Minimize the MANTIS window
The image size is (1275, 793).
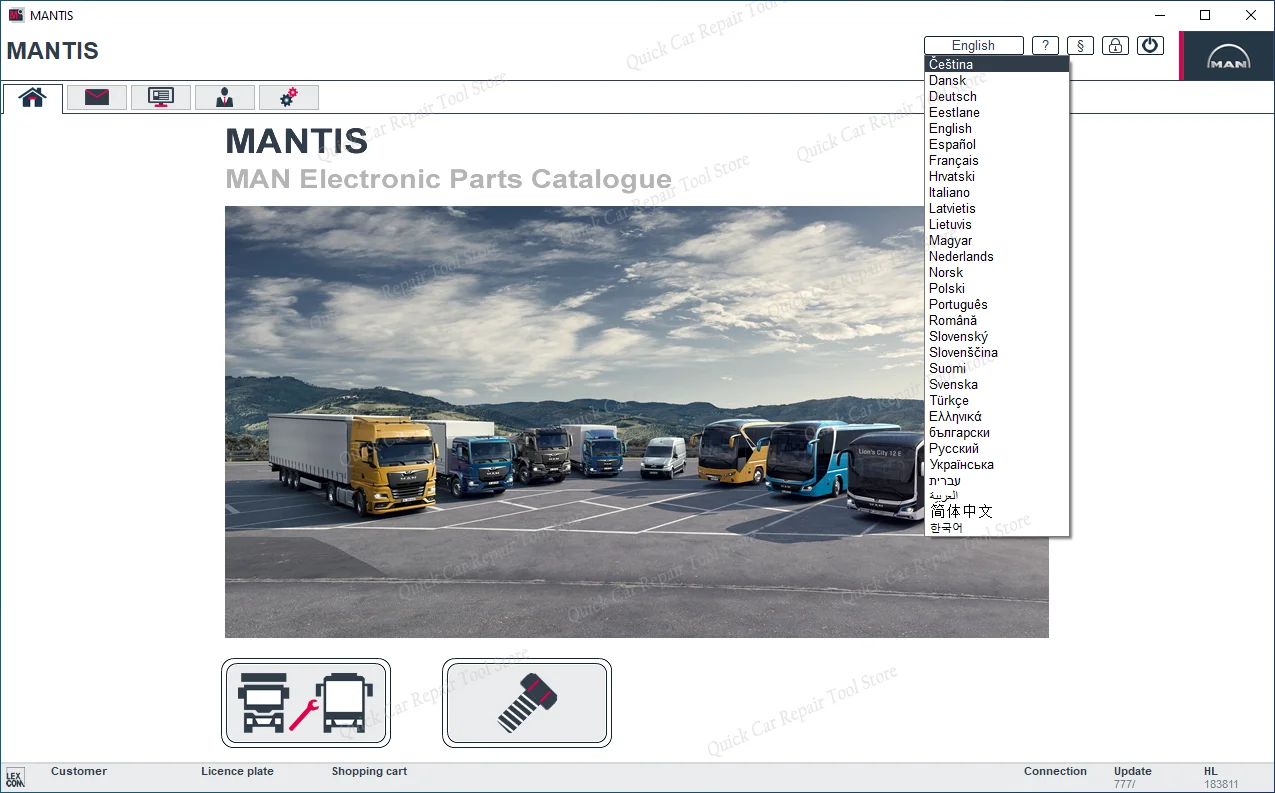[1160, 15]
